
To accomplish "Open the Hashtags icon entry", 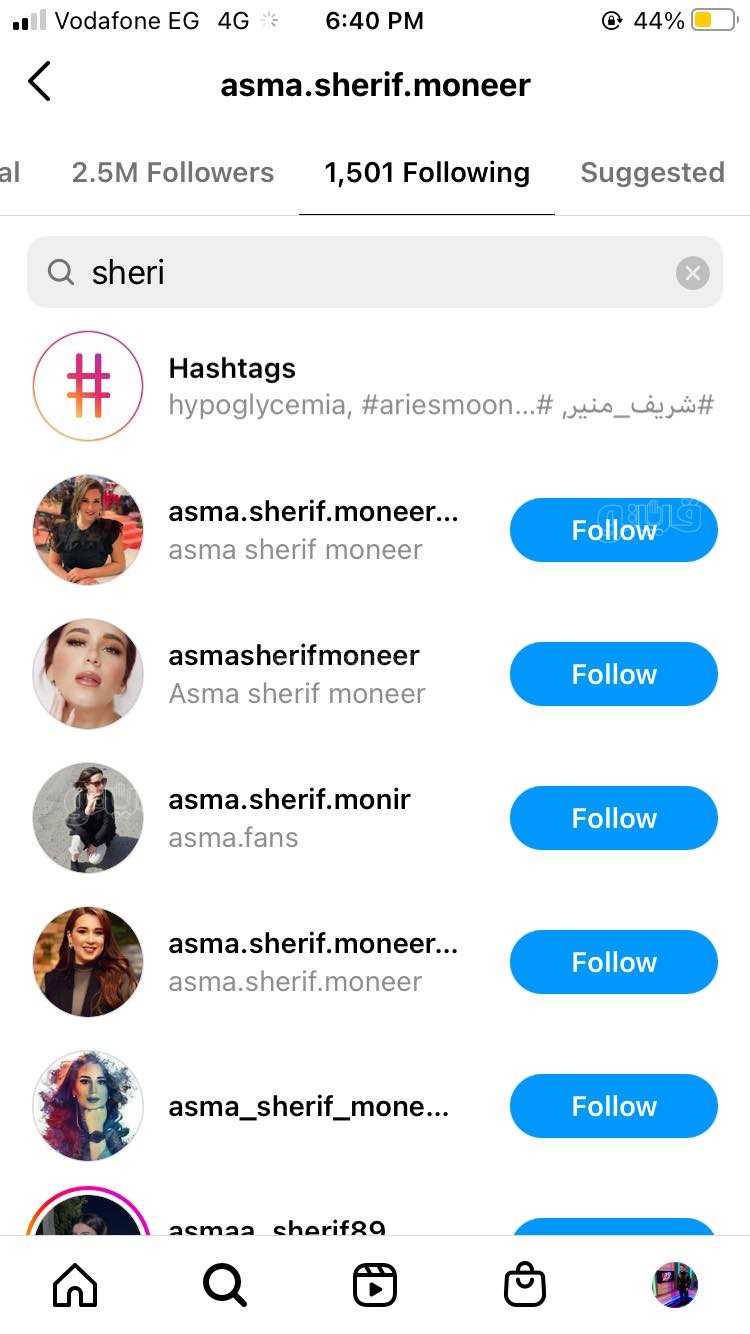I will (x=88, y=387).
